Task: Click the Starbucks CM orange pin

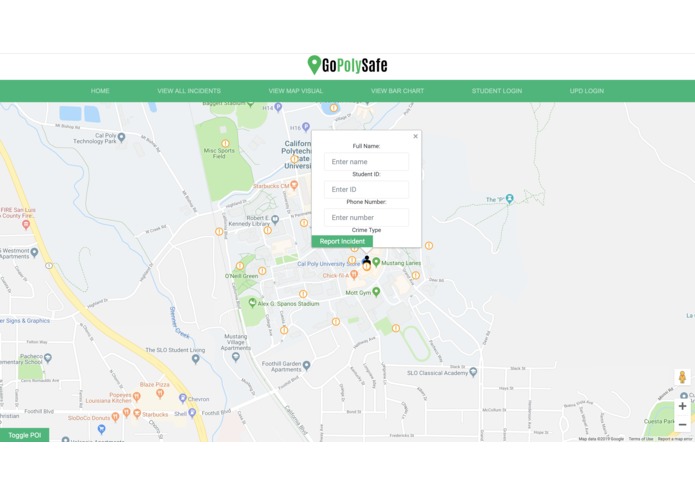Action: [294, 185]
